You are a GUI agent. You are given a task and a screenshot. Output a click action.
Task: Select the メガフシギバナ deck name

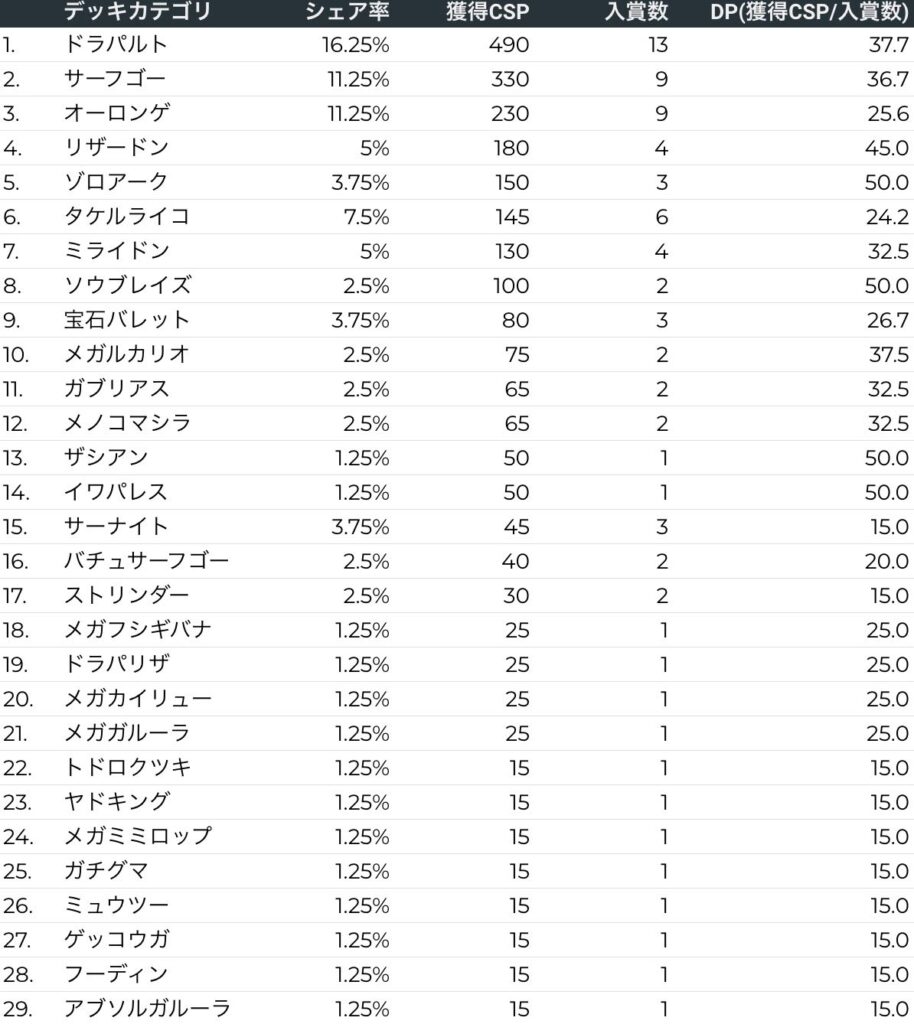(x=137, y=630)
